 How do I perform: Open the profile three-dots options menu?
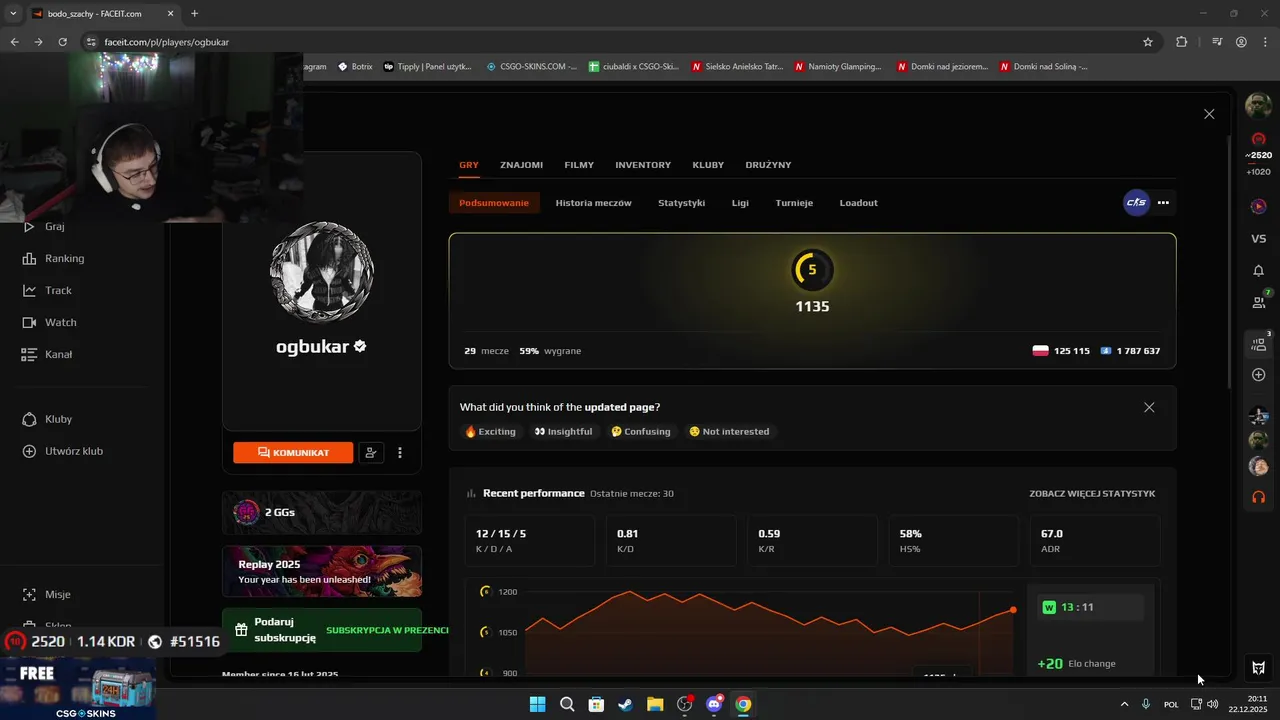pos(400,453)
